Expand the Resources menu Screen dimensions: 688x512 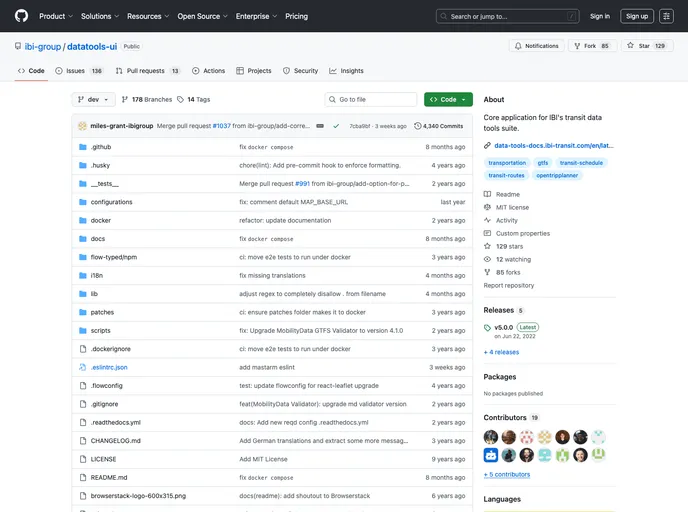(148, 16)
